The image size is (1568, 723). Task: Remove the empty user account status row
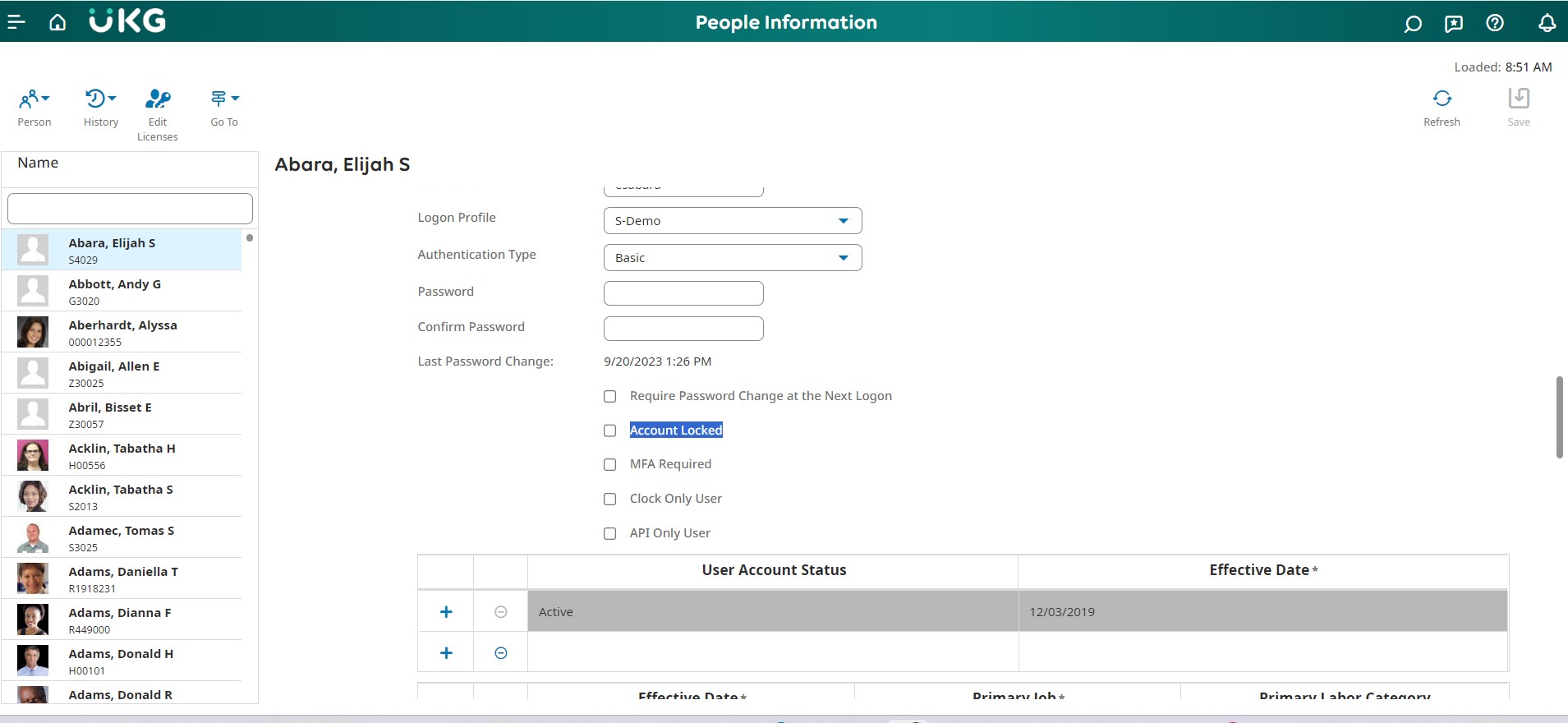coord(501,653)
